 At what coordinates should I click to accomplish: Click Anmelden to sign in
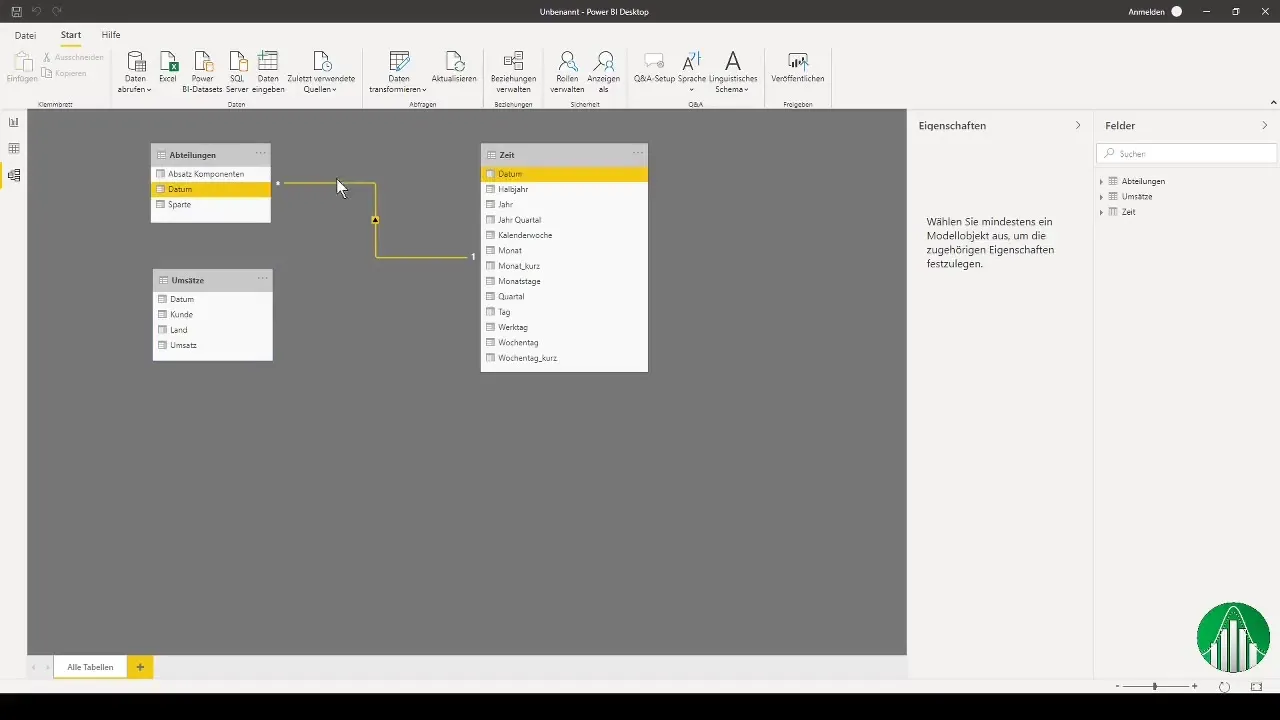coord(1146,12)
